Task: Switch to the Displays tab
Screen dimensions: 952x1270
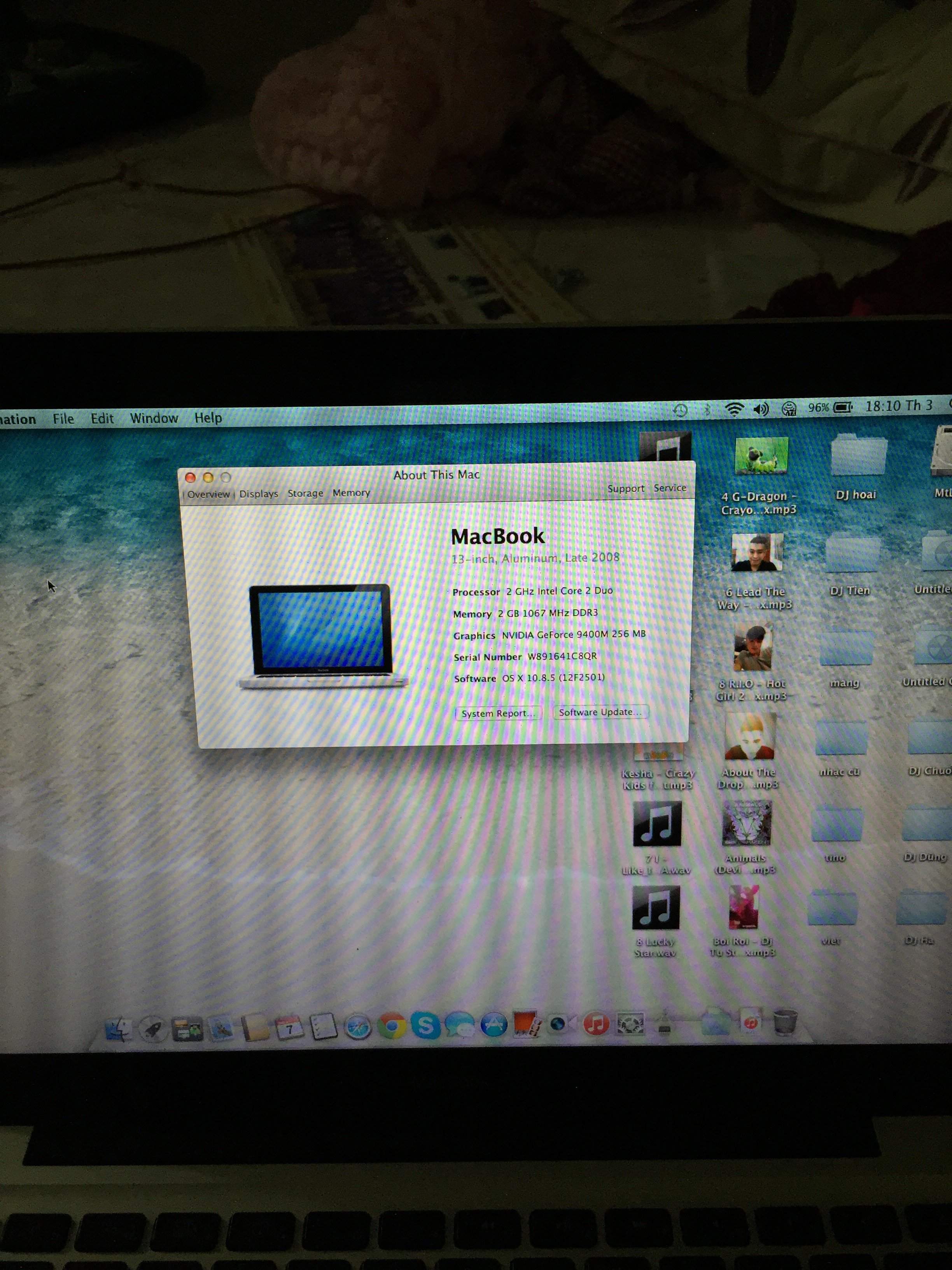Action: [259, 494]
